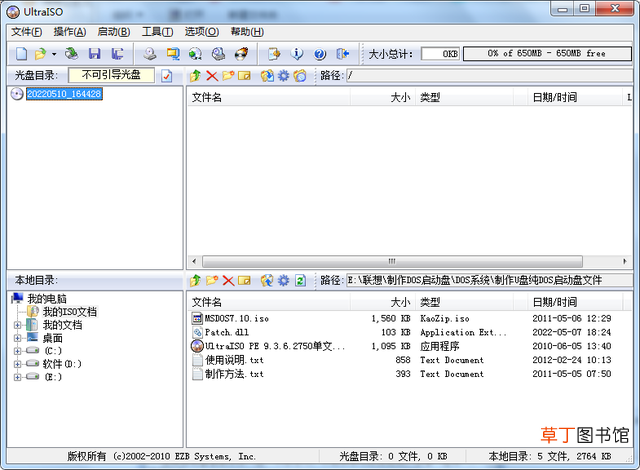Click the Convert image format icon
640x470 pixels.
click(x=173, y=53)
